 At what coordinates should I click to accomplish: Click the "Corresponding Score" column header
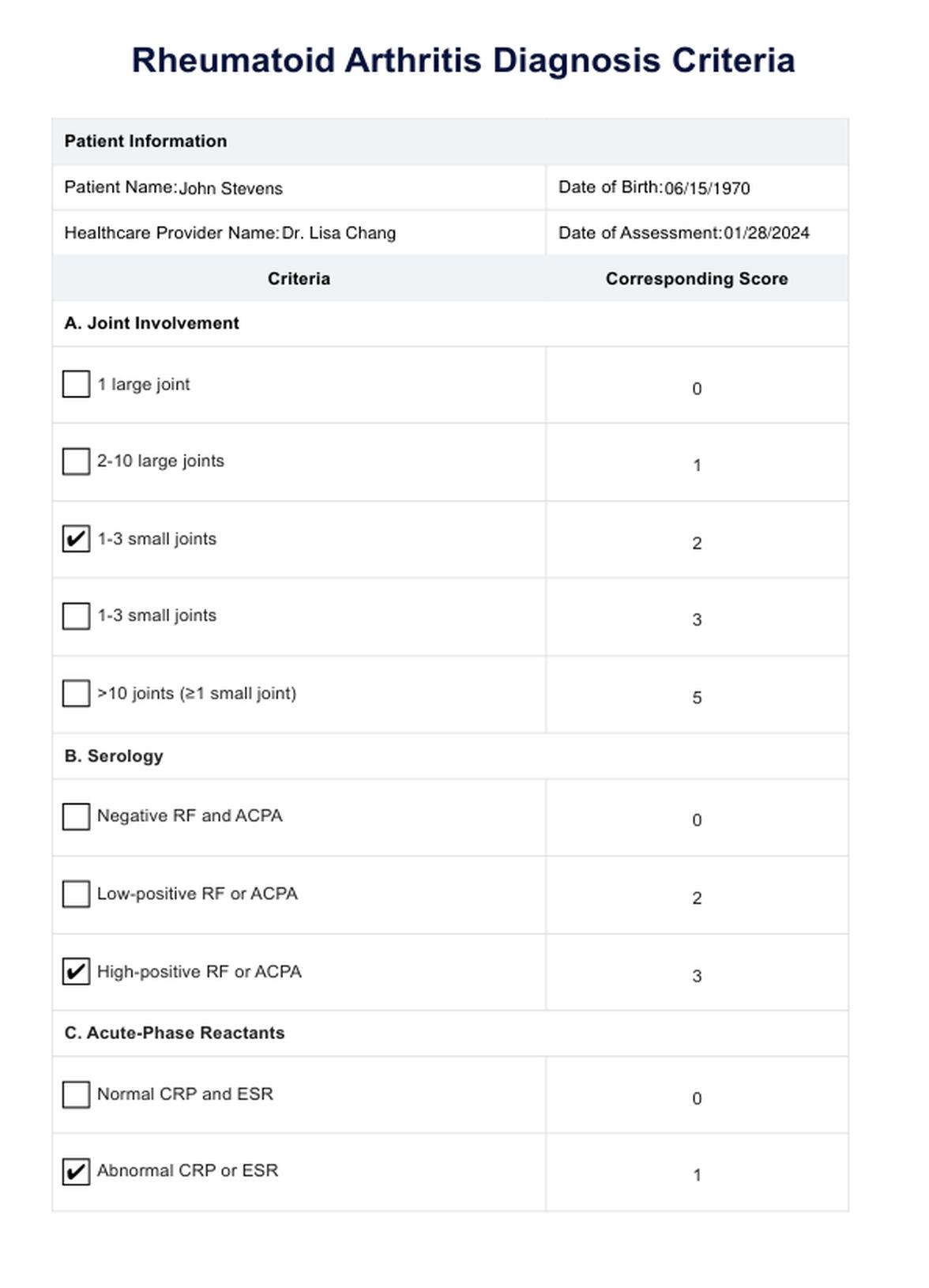[696, 279]
